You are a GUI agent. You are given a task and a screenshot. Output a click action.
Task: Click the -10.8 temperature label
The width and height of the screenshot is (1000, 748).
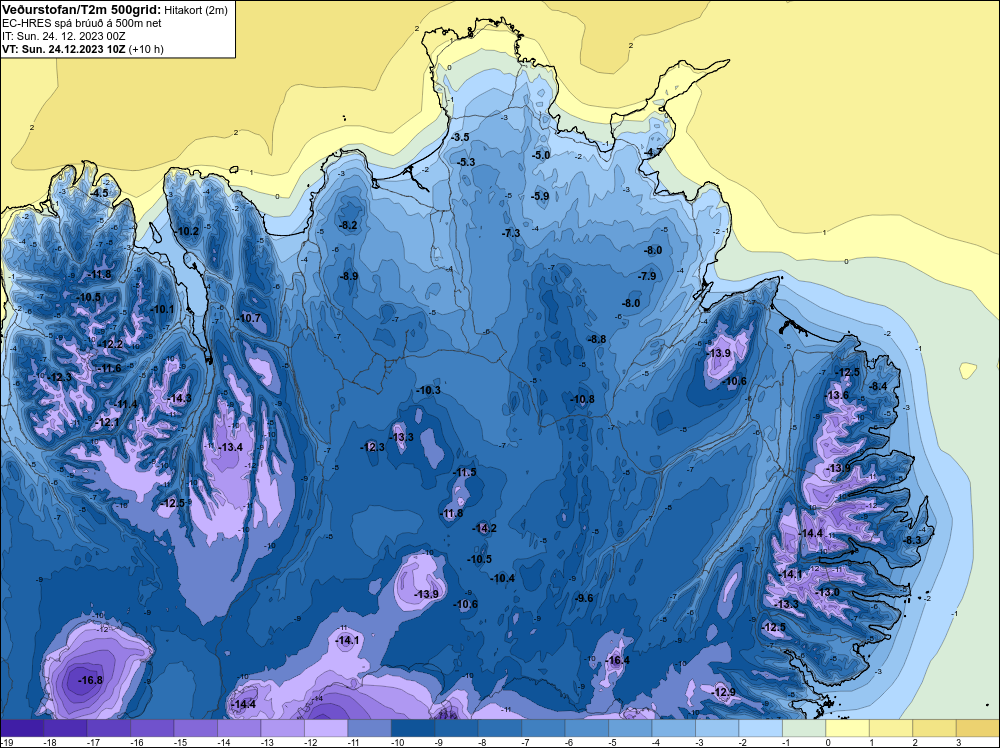point(582,399)
